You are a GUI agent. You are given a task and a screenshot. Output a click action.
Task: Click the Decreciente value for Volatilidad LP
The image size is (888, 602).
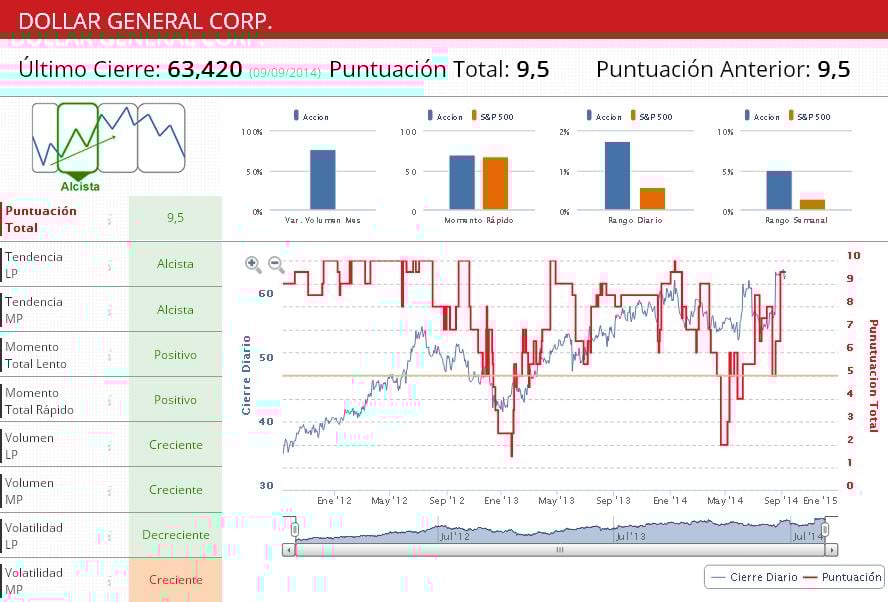pos(176,535)
